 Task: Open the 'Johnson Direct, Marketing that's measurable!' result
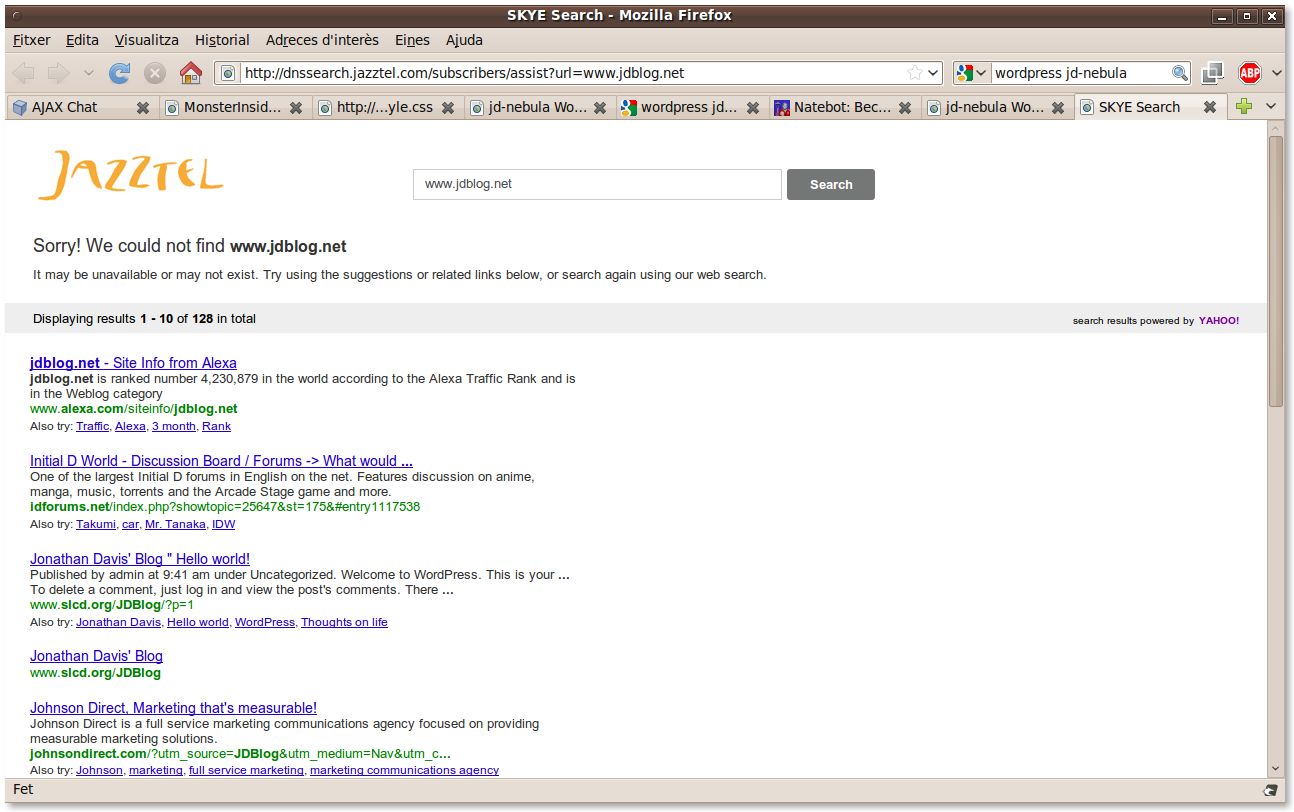[173, 708]
